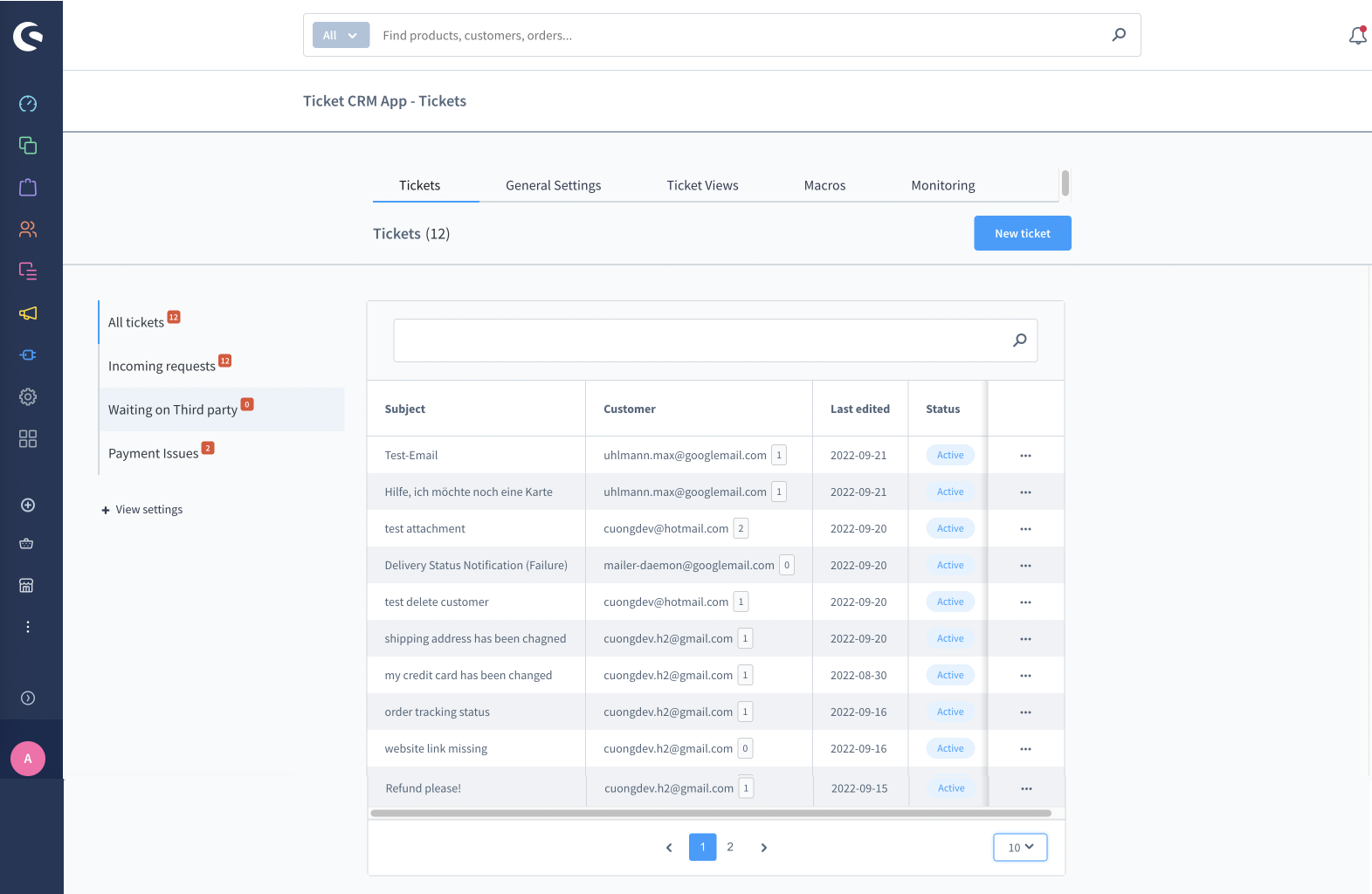
Task: Open actions menu for order tracking status ticket
Action: click(x=1025, y=712)
